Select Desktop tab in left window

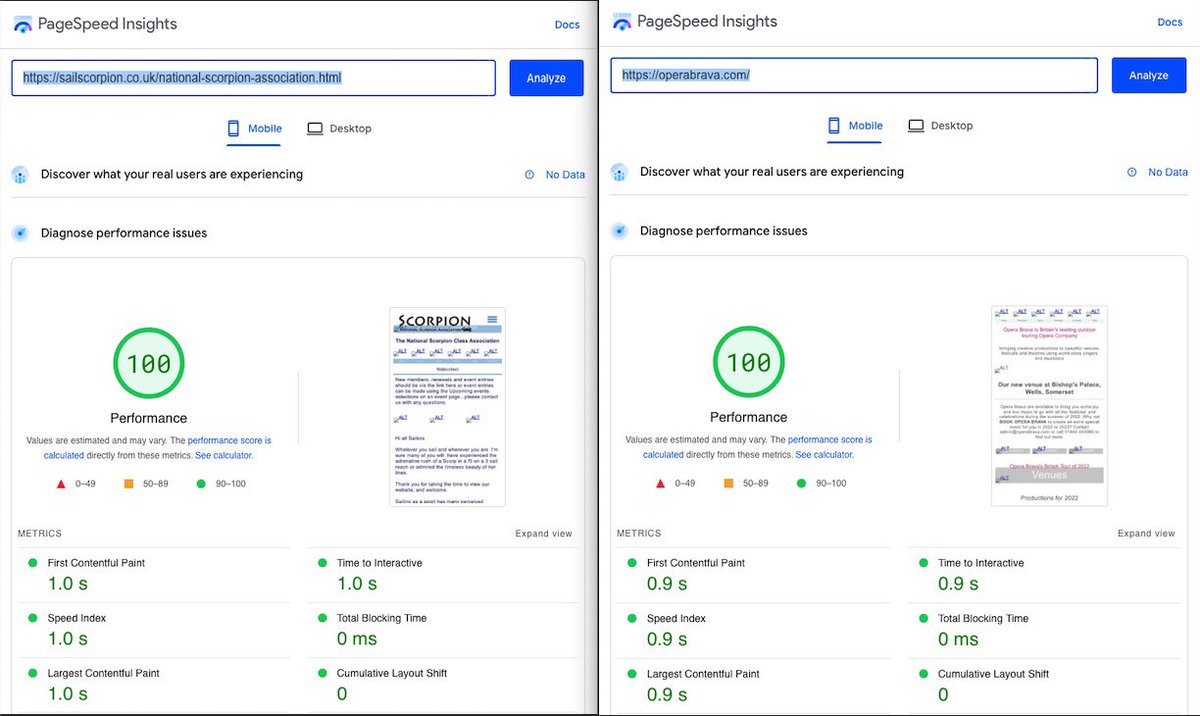click(x=339, y=129)
